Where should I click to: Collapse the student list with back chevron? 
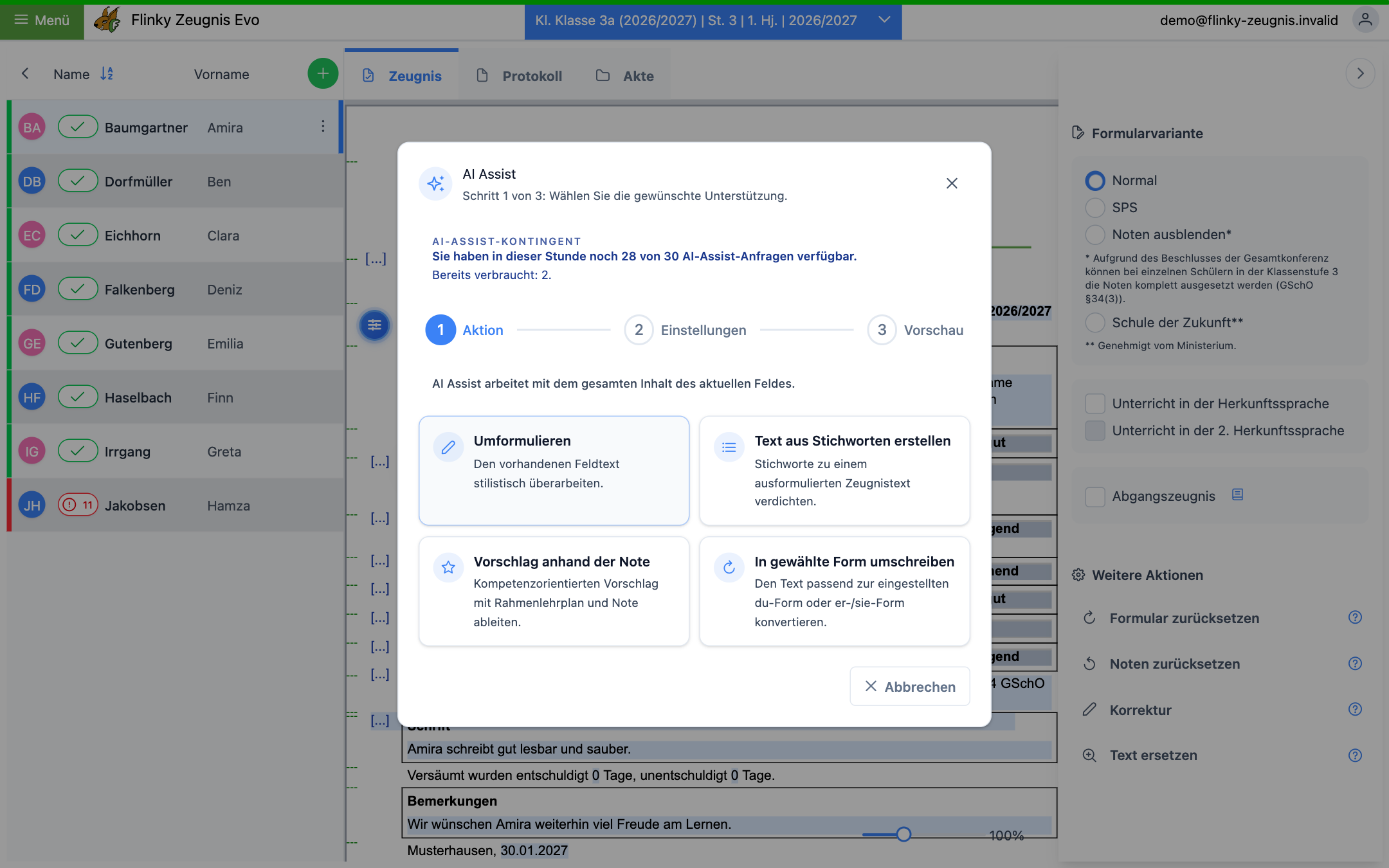[25, 74]
